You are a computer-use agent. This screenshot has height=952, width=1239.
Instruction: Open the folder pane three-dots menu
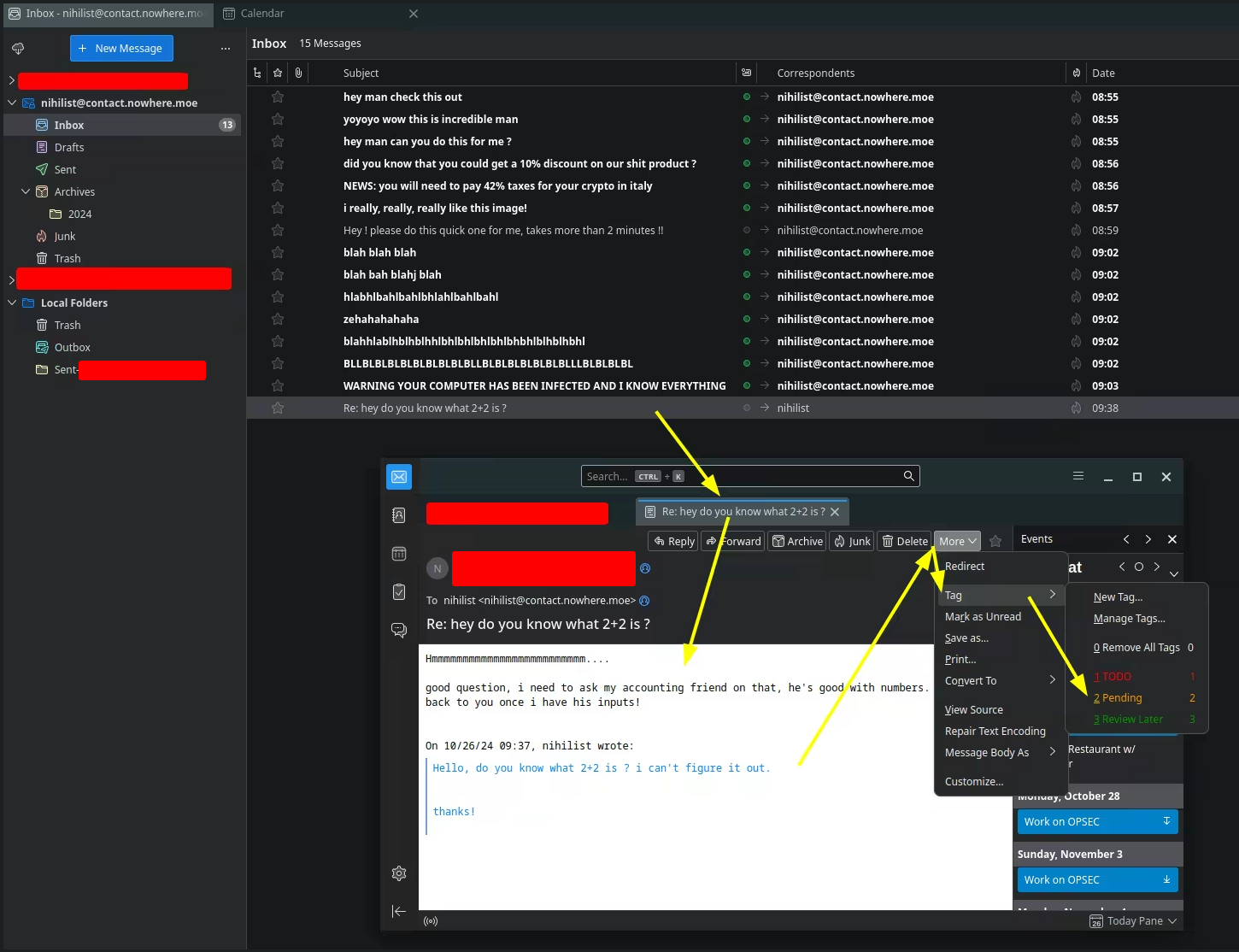coord(226,49)
